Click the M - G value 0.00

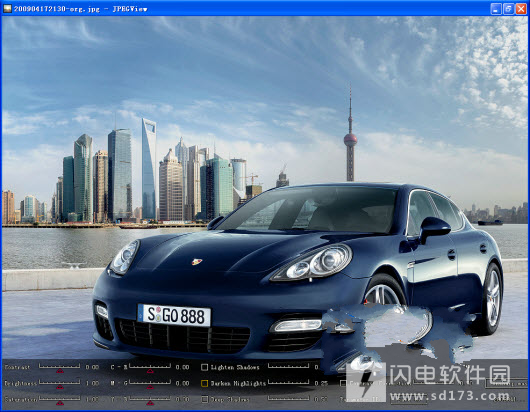[x=182, y=384]
